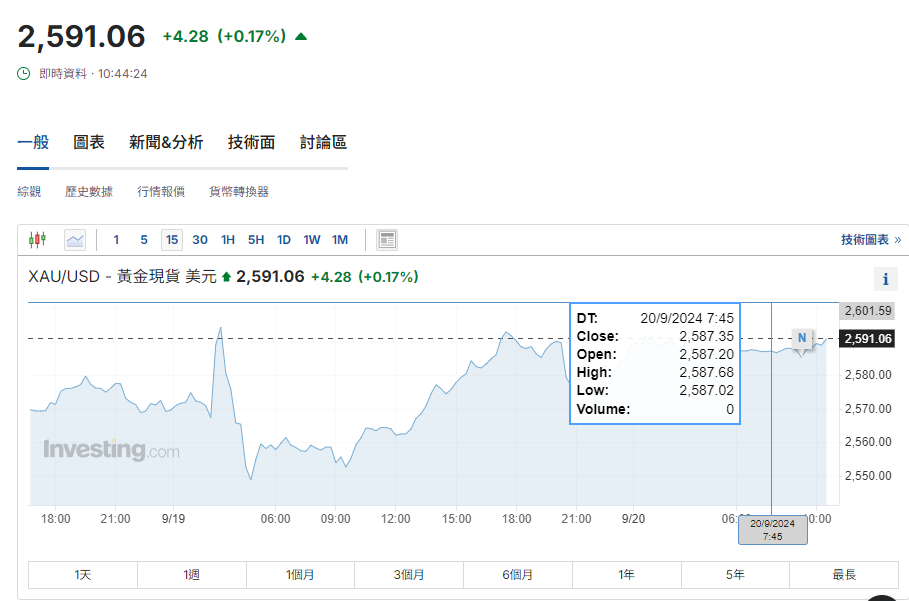Switch to area chart type icon
Viewport: 909px width, 601px height.
point(75,240)
